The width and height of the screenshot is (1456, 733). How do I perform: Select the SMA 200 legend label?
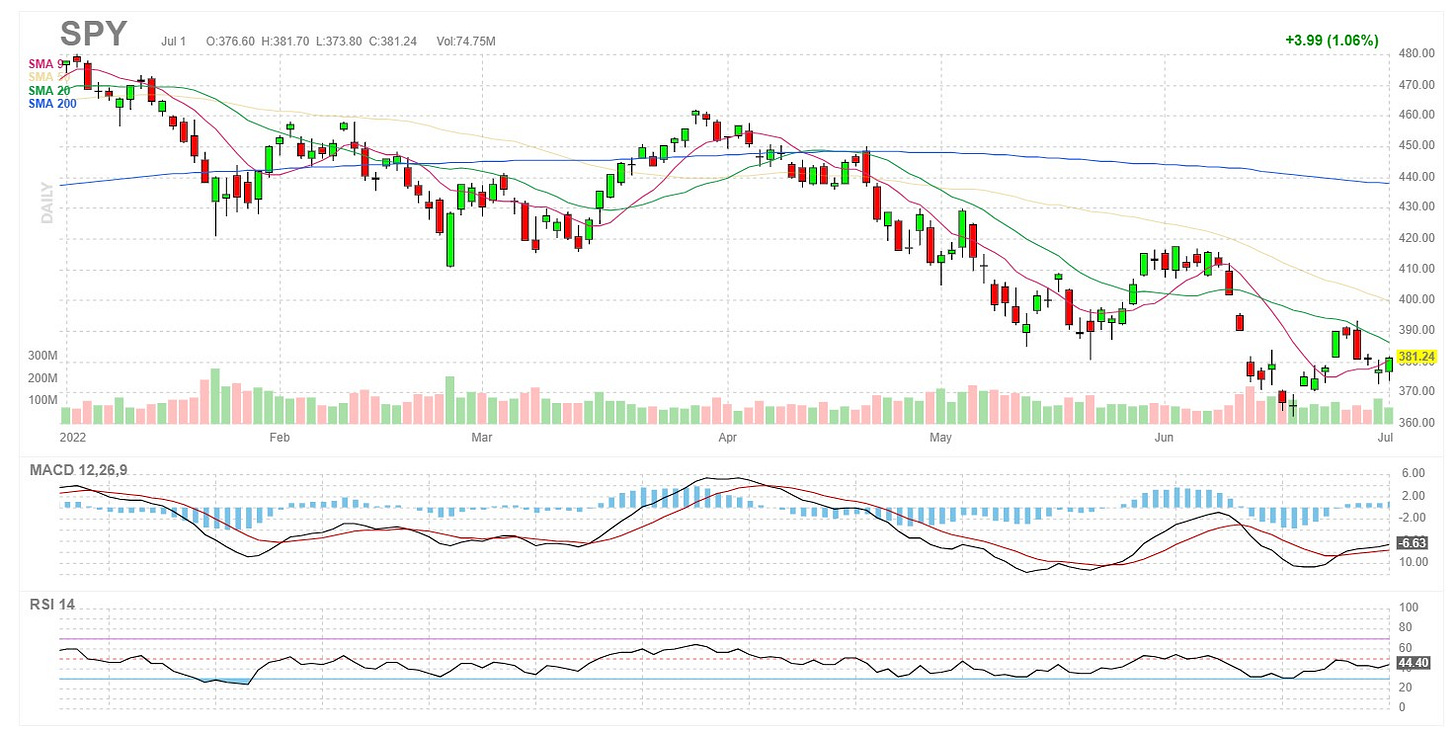click(53, 104)
